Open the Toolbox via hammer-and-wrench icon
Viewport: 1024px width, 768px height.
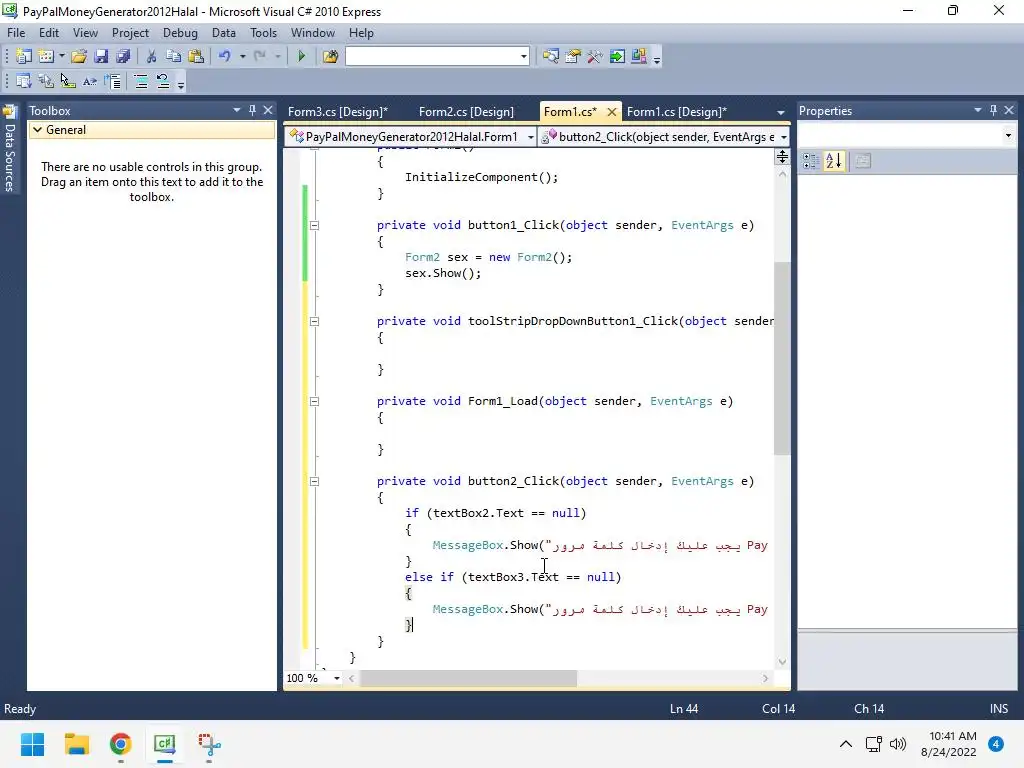595,57
